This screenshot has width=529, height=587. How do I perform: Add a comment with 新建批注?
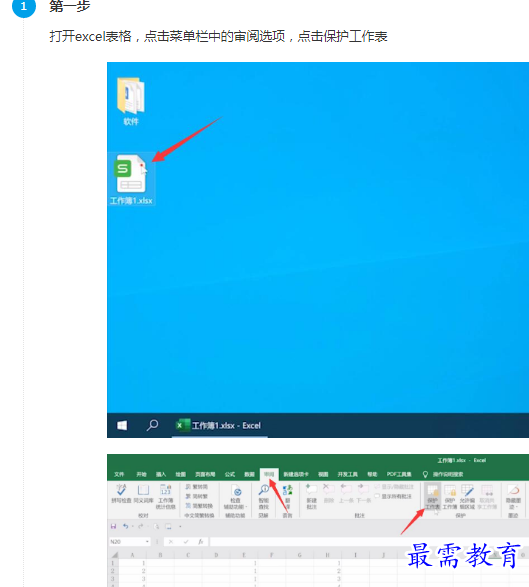311,496
